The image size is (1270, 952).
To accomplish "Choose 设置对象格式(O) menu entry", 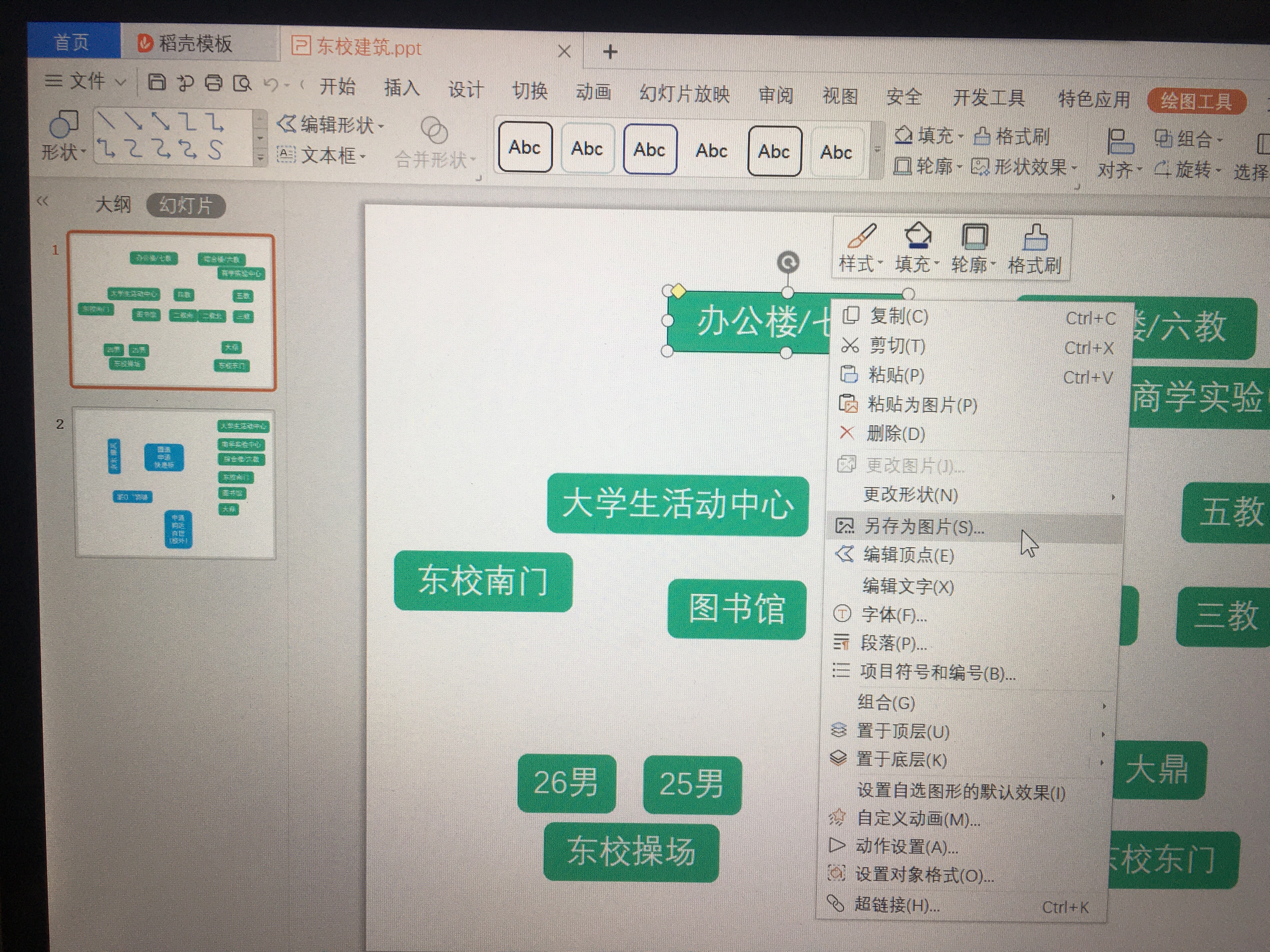I will click(x=962, y=875).
